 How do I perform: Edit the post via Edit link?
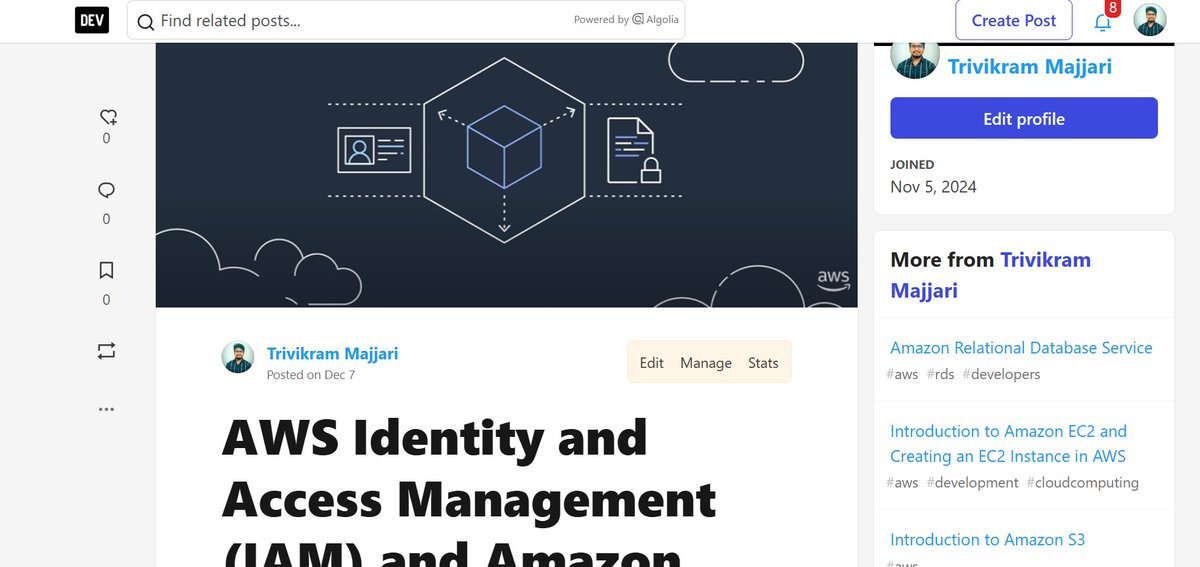652,363
